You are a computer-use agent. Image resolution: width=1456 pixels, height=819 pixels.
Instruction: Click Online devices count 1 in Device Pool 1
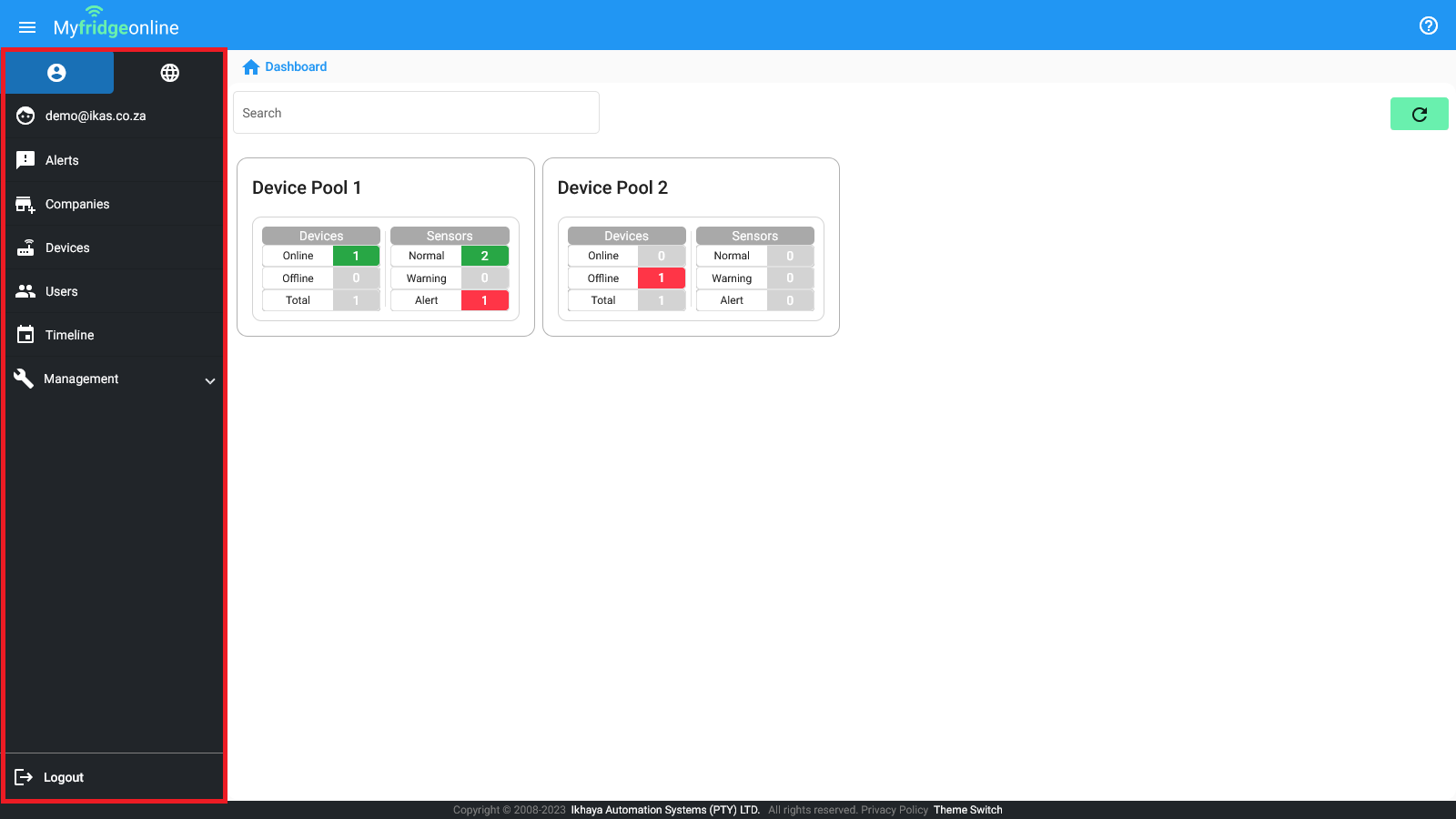click(356, 256)
